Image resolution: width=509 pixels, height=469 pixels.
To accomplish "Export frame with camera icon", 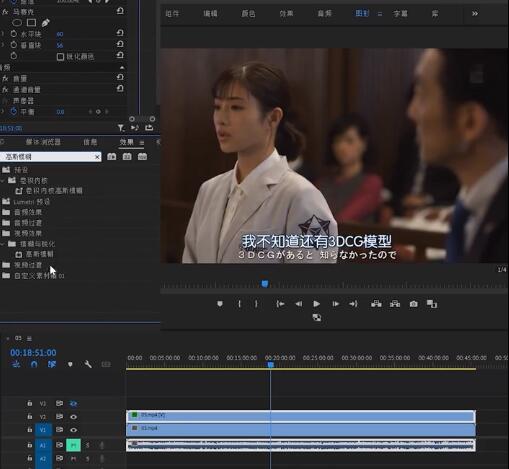I will pyautogui.click(x=414, y=304).
